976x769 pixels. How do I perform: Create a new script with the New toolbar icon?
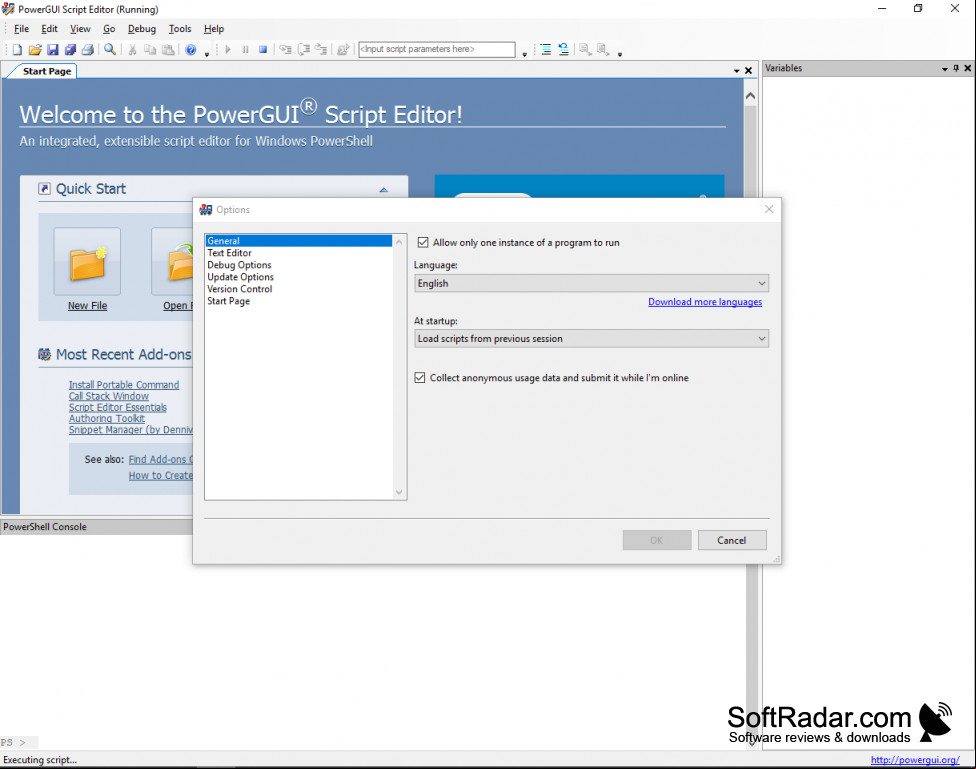17,50
